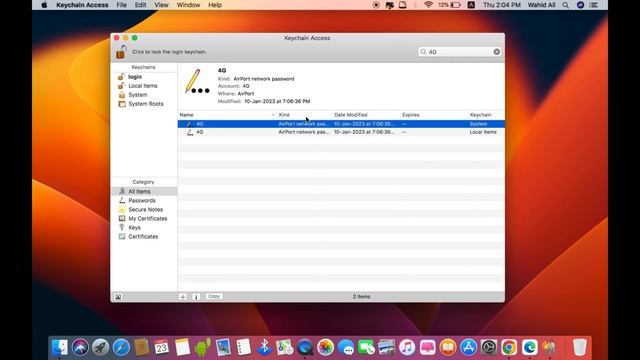Click the screen recording indicator in menu bar
640x360 pixels.
376,5
